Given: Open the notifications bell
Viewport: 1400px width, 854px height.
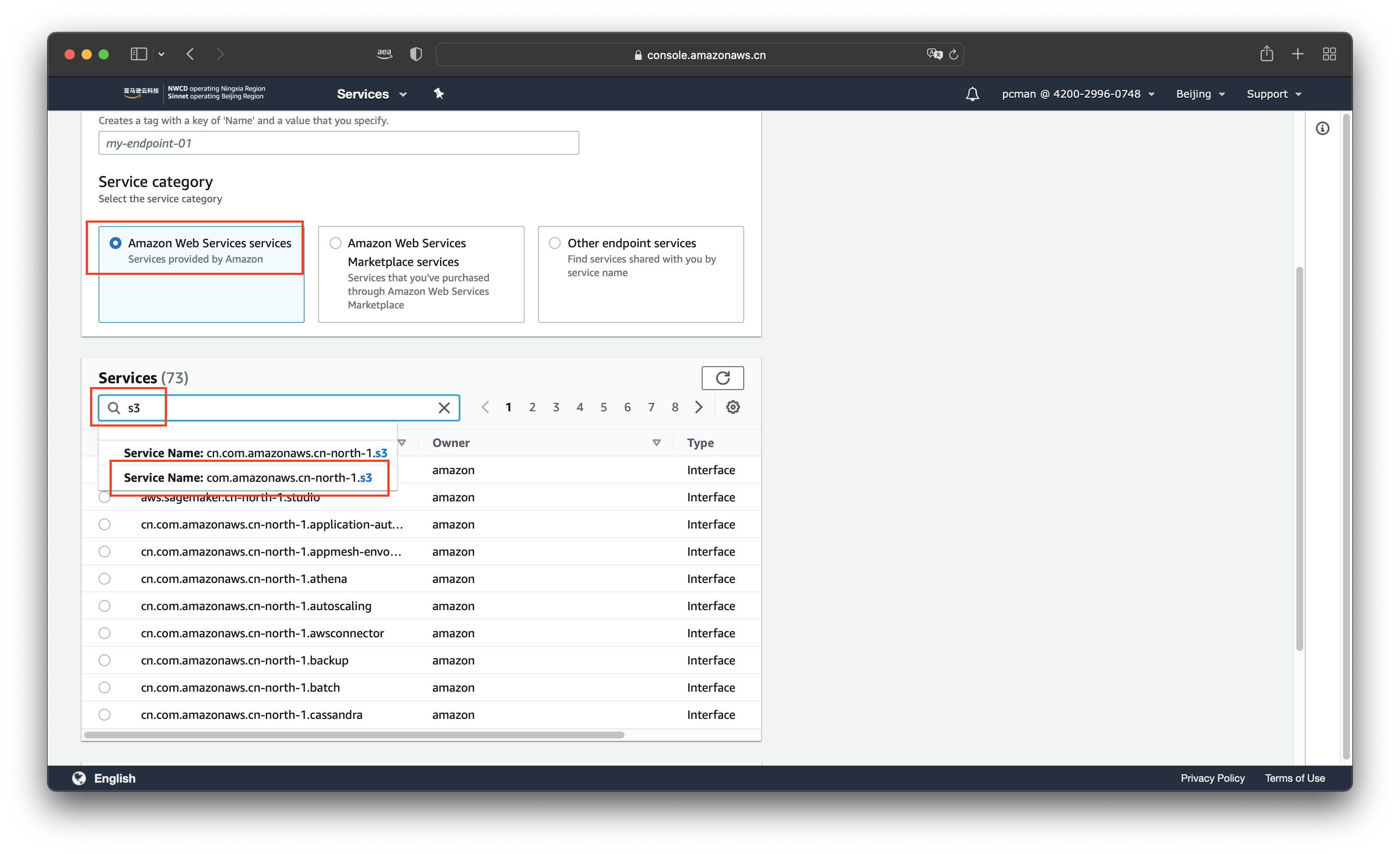Looking at the screenshot, I should tap(972, 94).
